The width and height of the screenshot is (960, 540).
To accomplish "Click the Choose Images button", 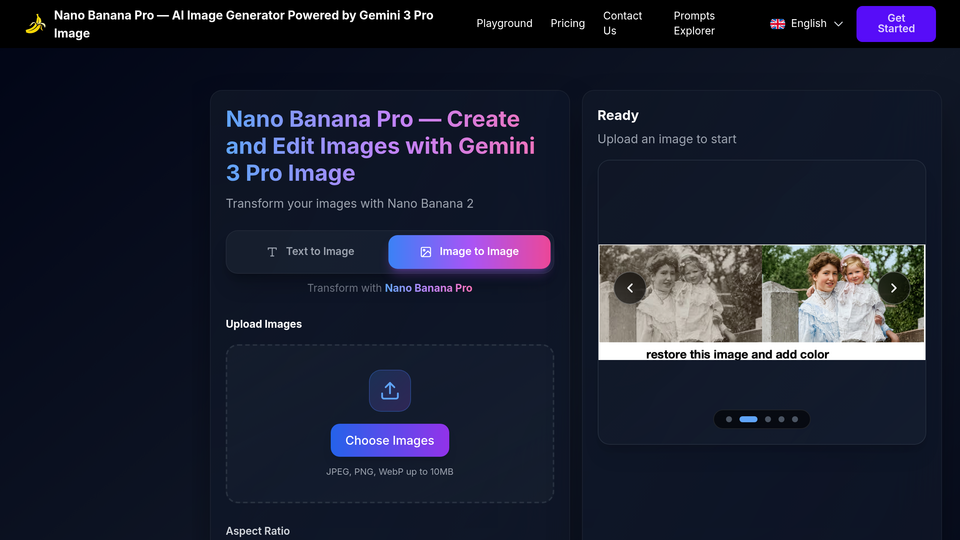I will (x=390, y=440).
